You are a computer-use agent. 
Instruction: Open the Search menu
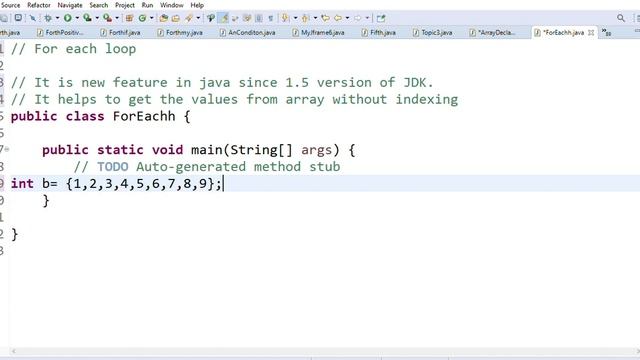99,5
